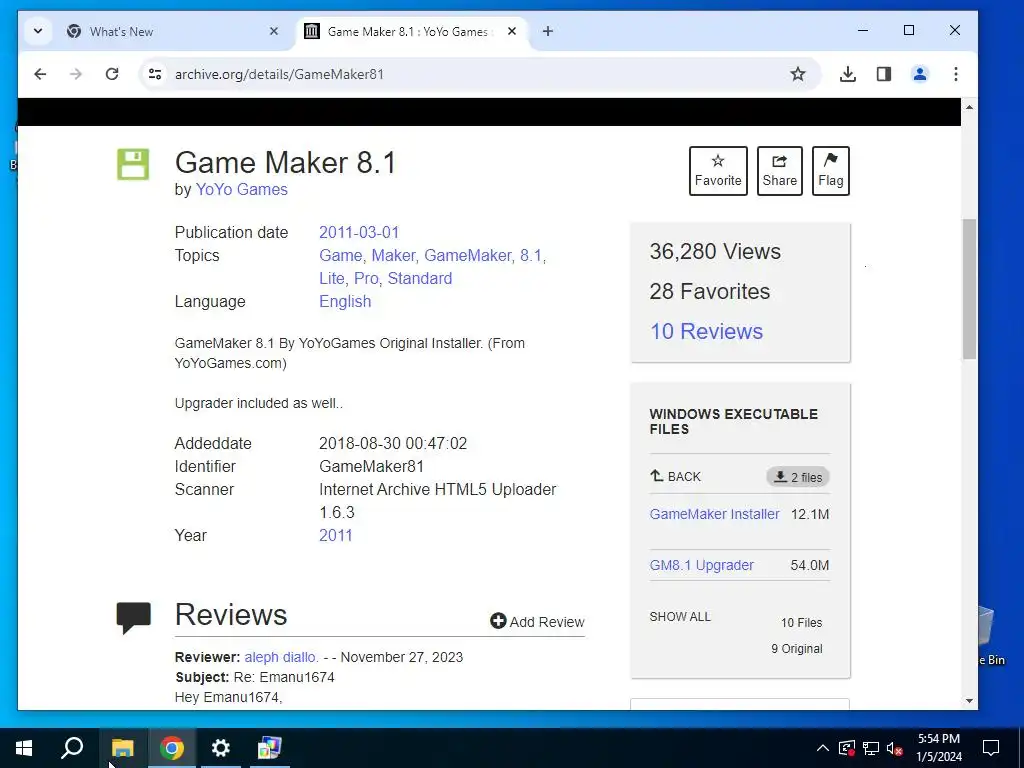Download the GM8.1 Upgrader file

click(701, 565)
